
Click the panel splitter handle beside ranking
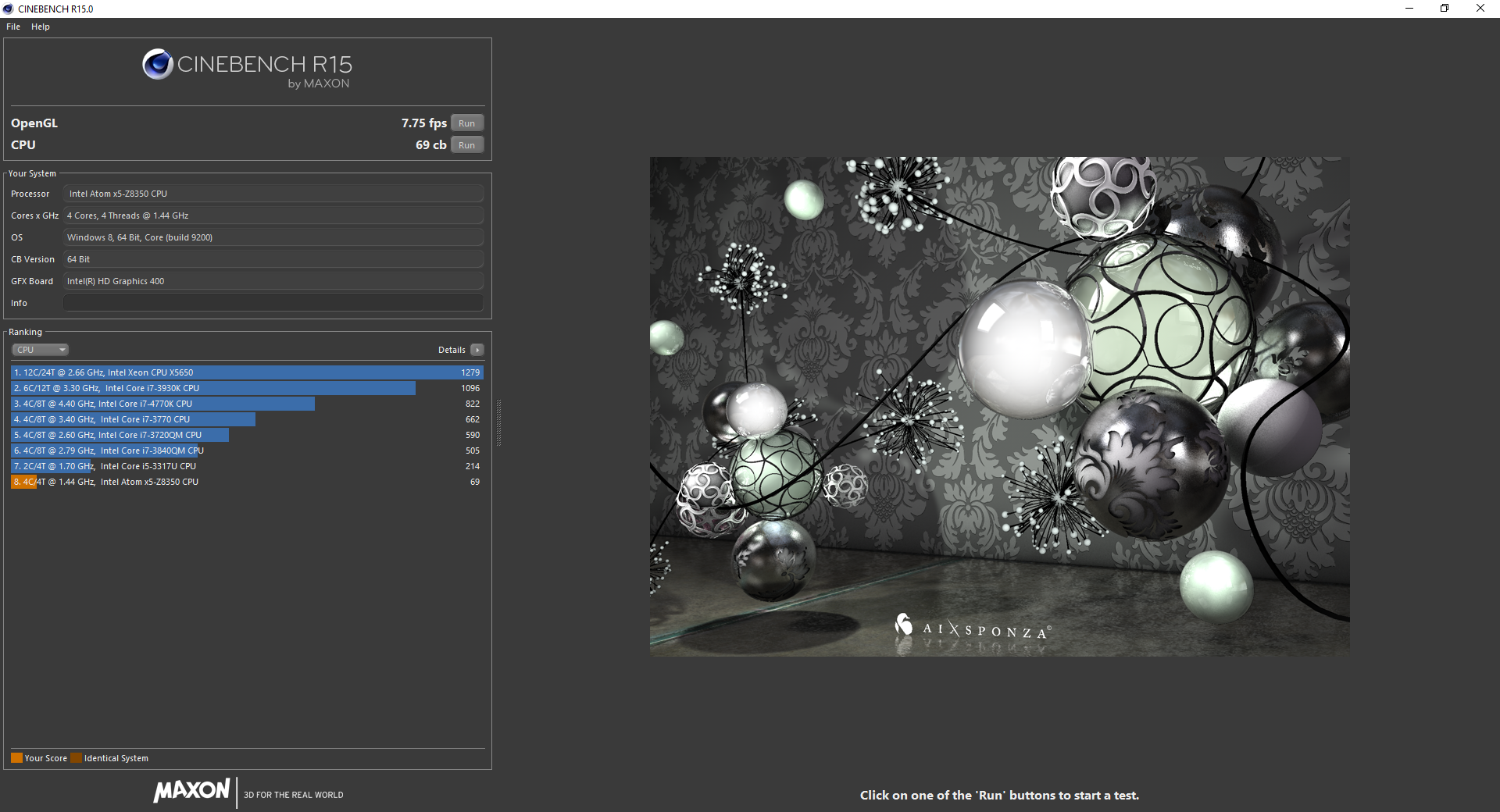[498, 422]
